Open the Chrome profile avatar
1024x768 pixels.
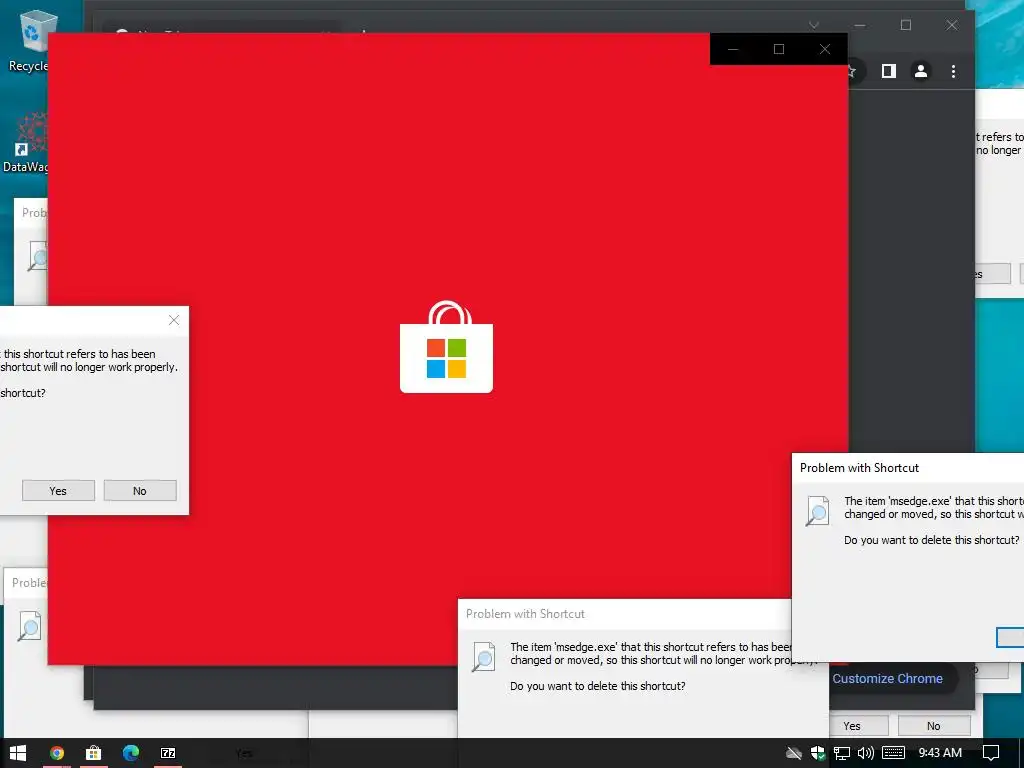[x=921, y=71]
